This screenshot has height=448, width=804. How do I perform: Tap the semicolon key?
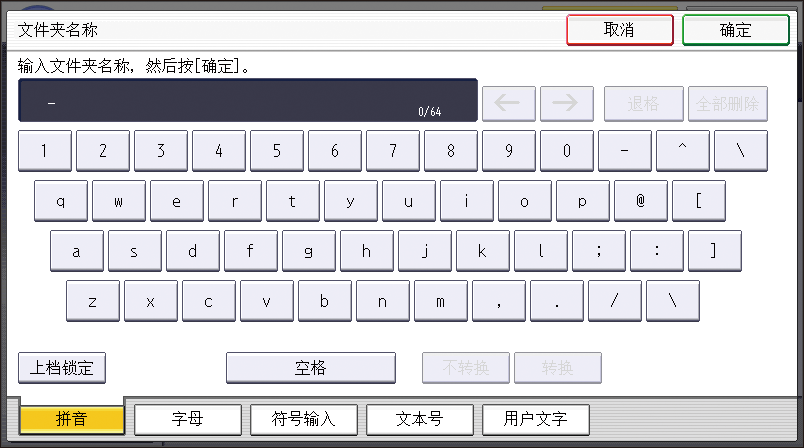[598, 251]
